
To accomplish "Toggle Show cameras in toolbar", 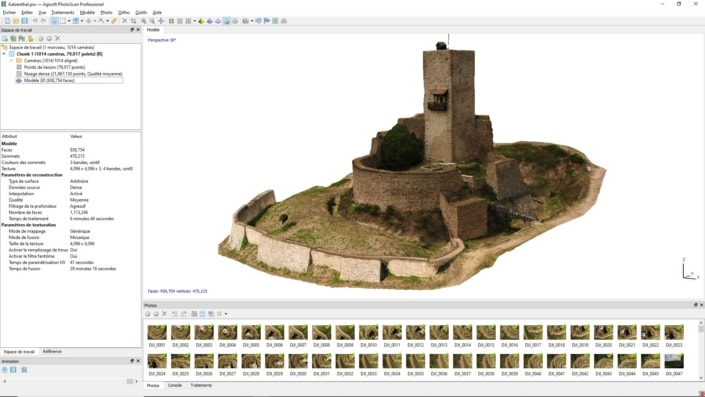I will click(x=245, y=21).
